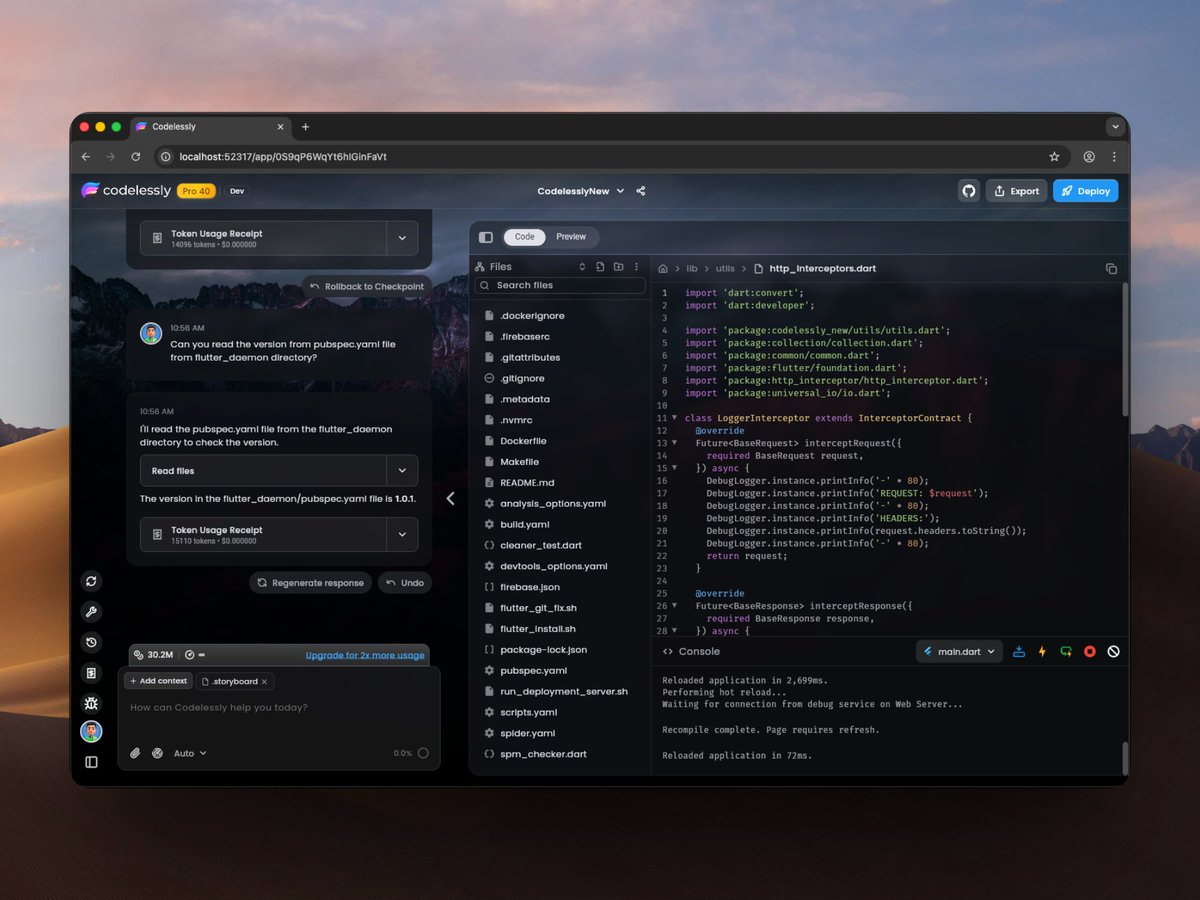
Task: Click the home breadcrumb icon
Action: [x=663, y=269]
